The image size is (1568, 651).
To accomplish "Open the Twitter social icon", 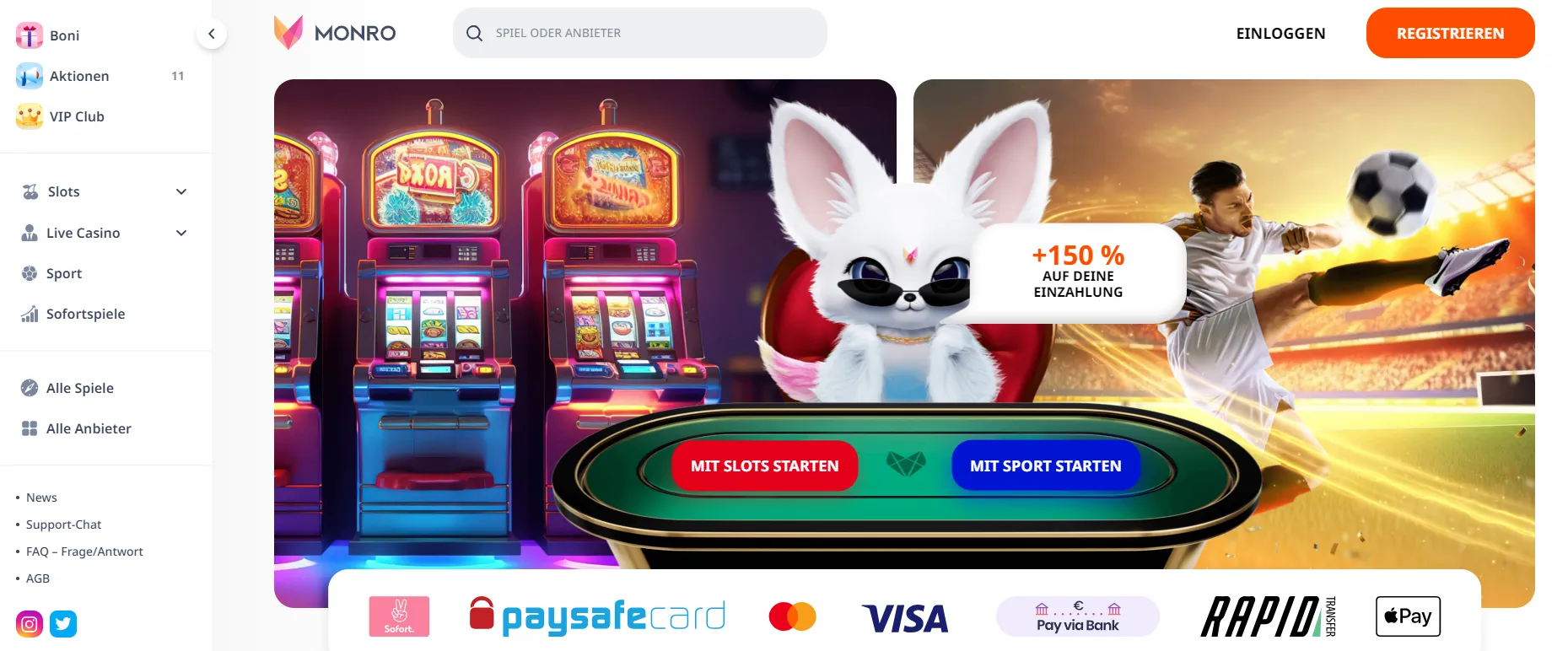I will [63, 624].
